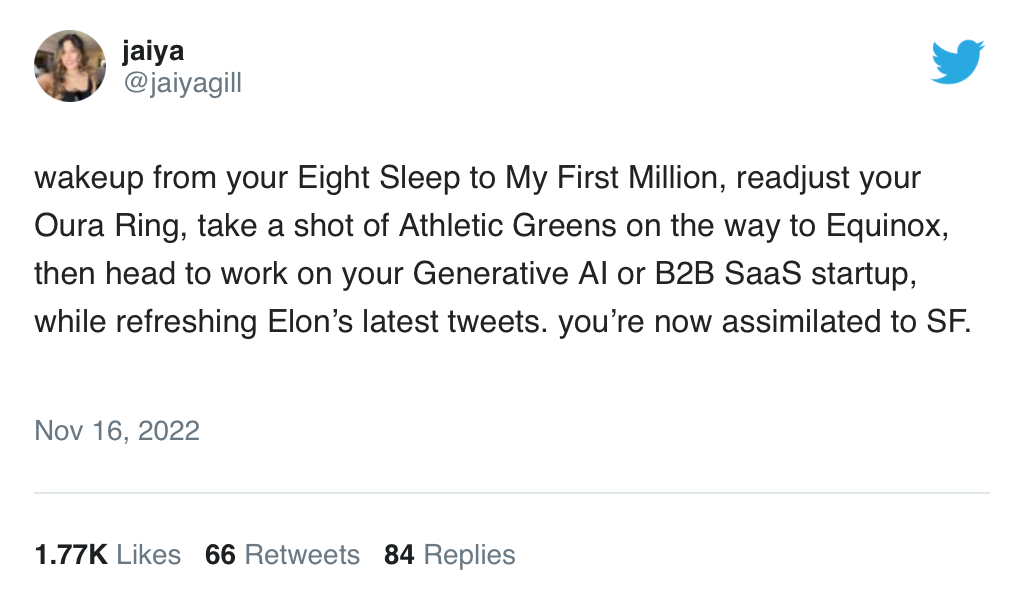Screen dimensions: 1022x616
Task: Select the Replies label
Action: pos(469,555)
